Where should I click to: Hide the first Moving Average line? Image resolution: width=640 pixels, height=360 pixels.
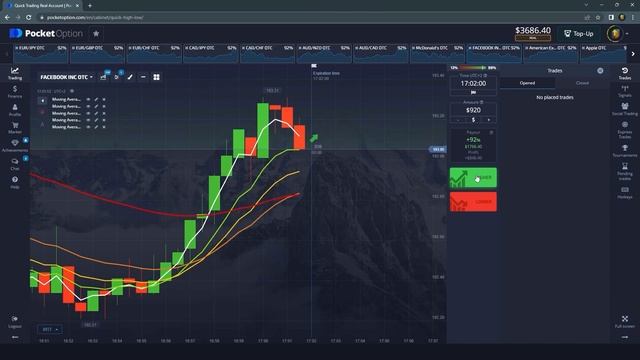[x=88, y=99]
